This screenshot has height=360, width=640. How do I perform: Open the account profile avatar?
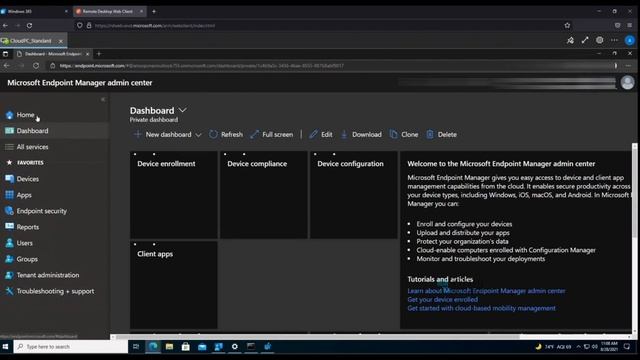pos(627,82)
